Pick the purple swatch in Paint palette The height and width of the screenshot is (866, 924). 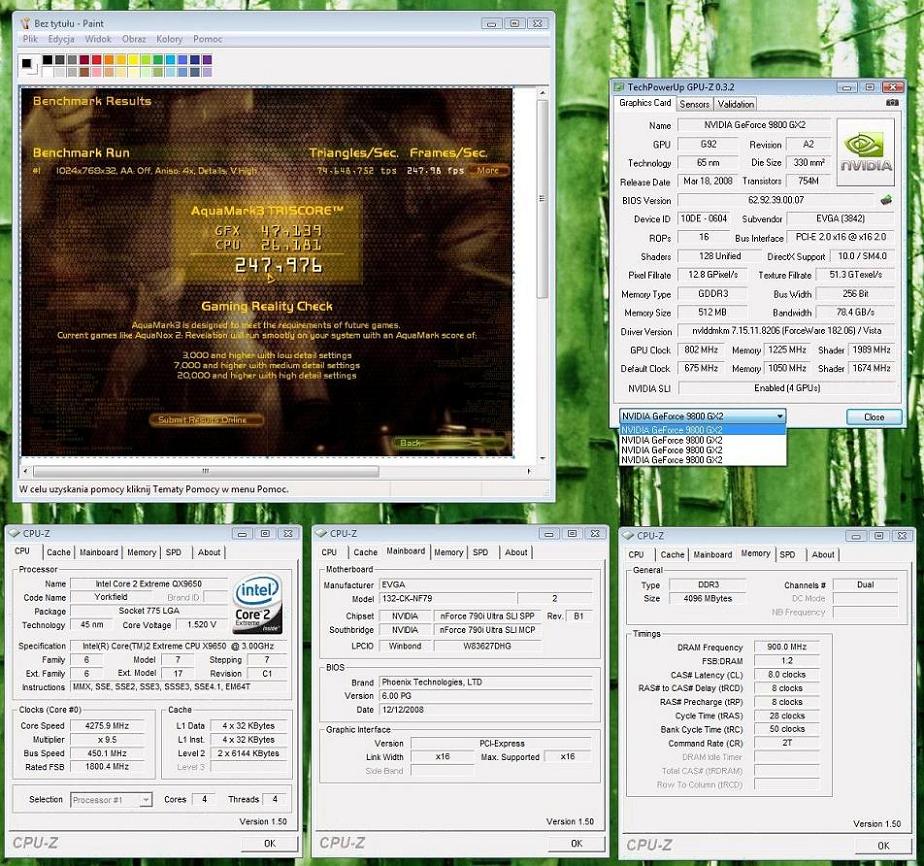(207, 60)
